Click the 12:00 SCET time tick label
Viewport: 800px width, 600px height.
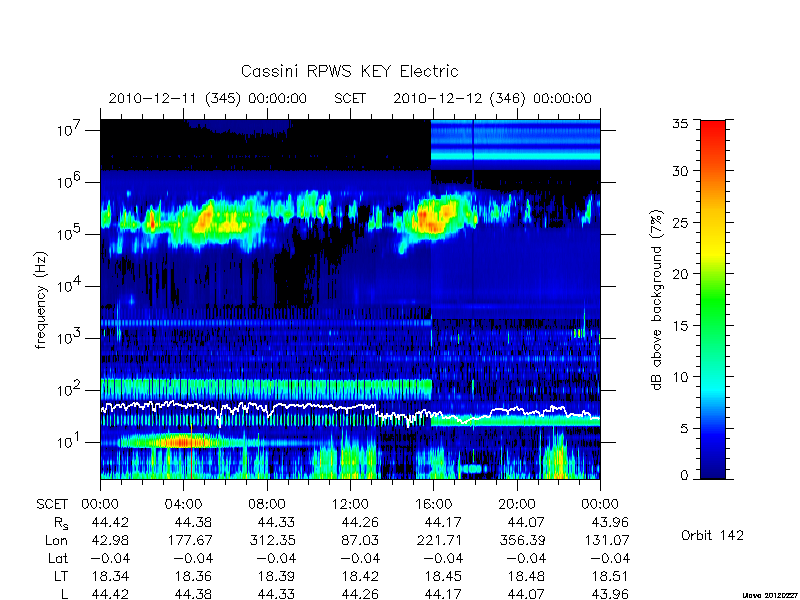pyautogui.click(x=350, y=504)
